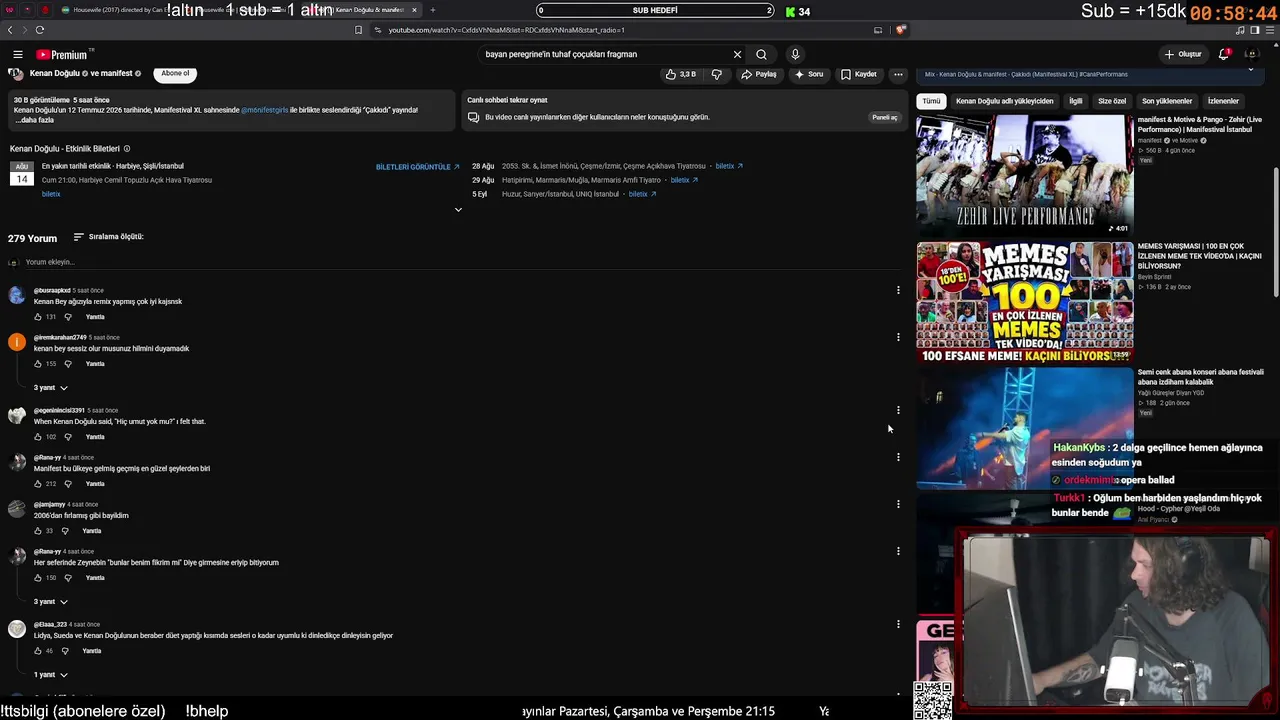Dislike the comment by @busraapkxd

point(68,317)
